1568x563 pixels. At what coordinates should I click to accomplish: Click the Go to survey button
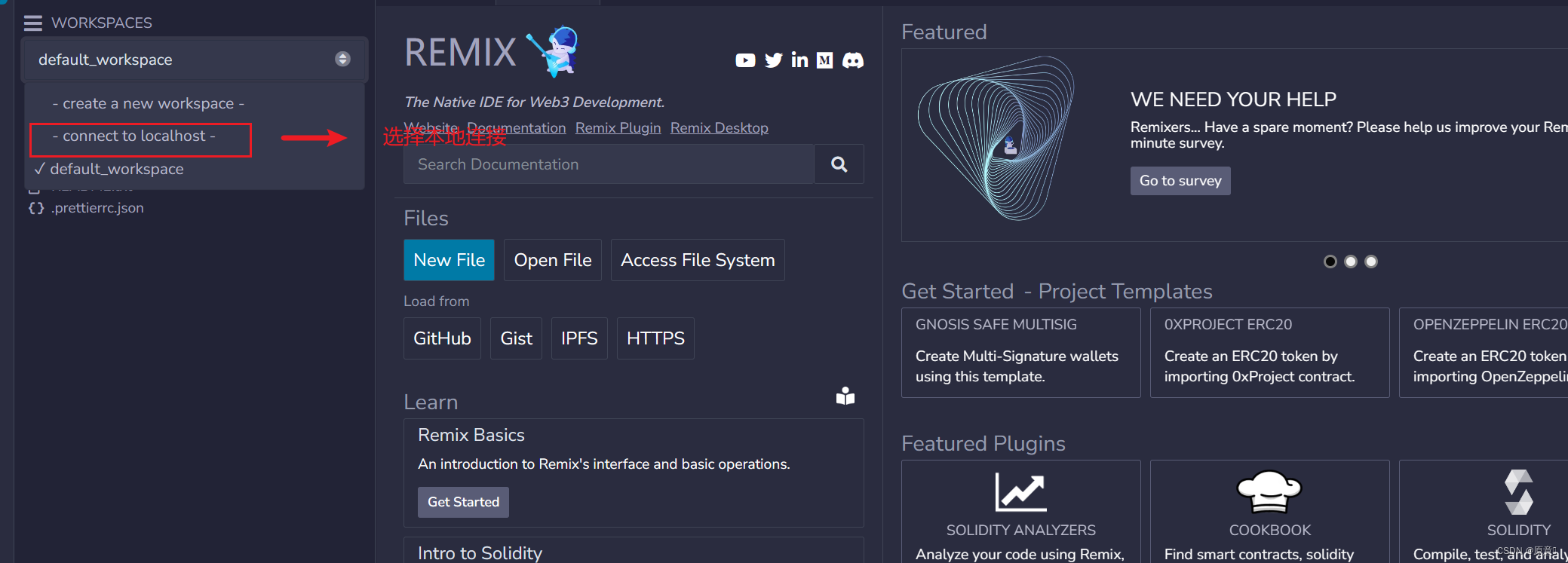tap(1180, 181)
